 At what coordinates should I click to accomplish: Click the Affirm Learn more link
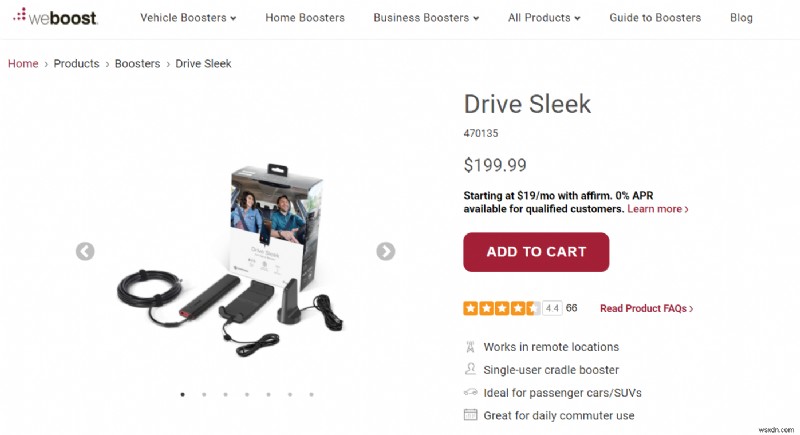(657, 209)
